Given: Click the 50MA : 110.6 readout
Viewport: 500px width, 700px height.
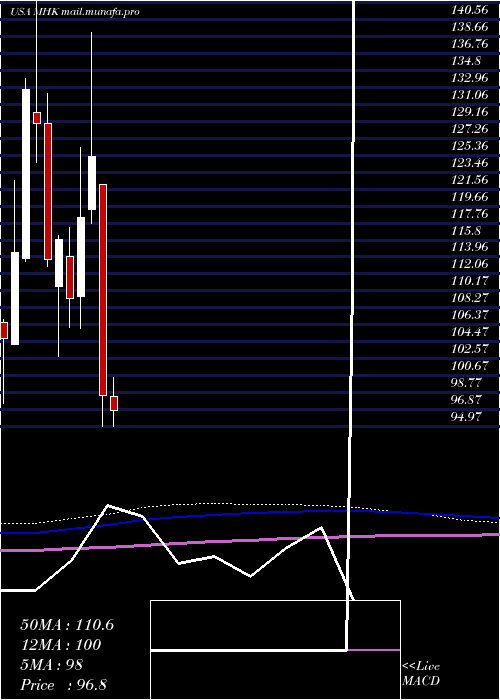Looking at the screenshot, I should [67, 625].
